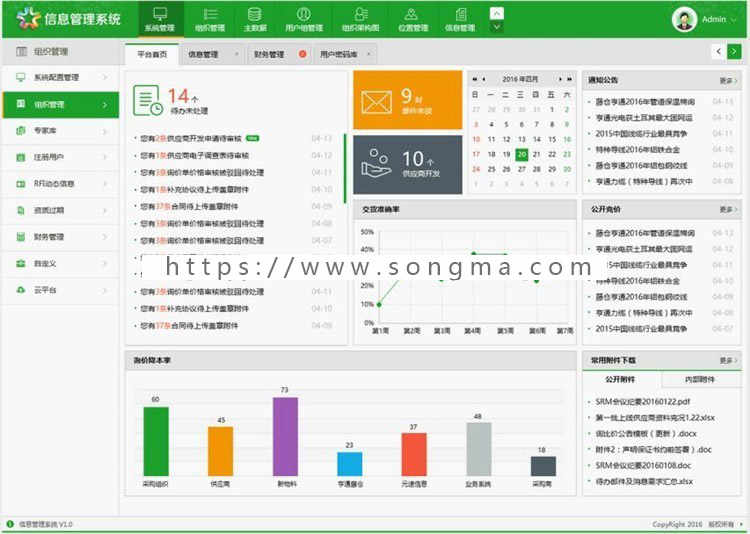Click the Admin user avatar
The image size is (750, 534).
click(684, 20)
